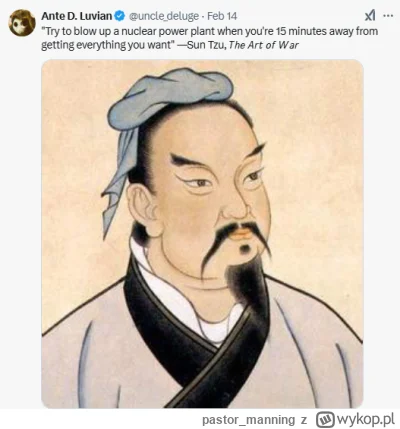Select the italic "The Art of War" text
This screenshot has width=400, height=429.
pos(264,45)
